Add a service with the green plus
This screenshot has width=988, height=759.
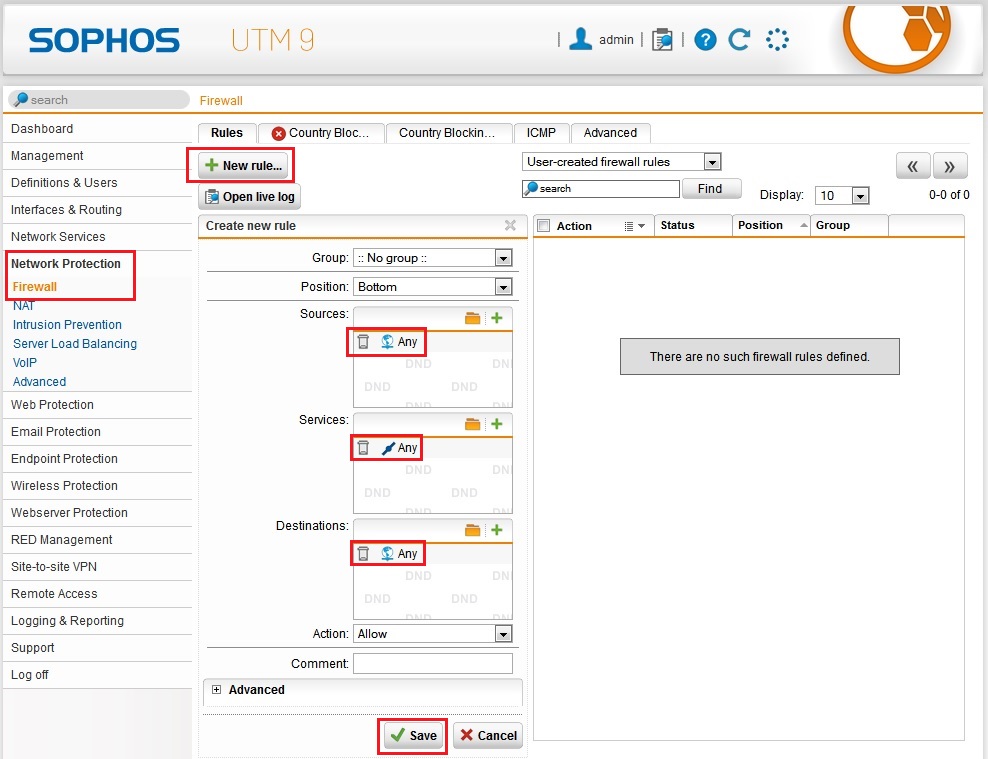497,423
